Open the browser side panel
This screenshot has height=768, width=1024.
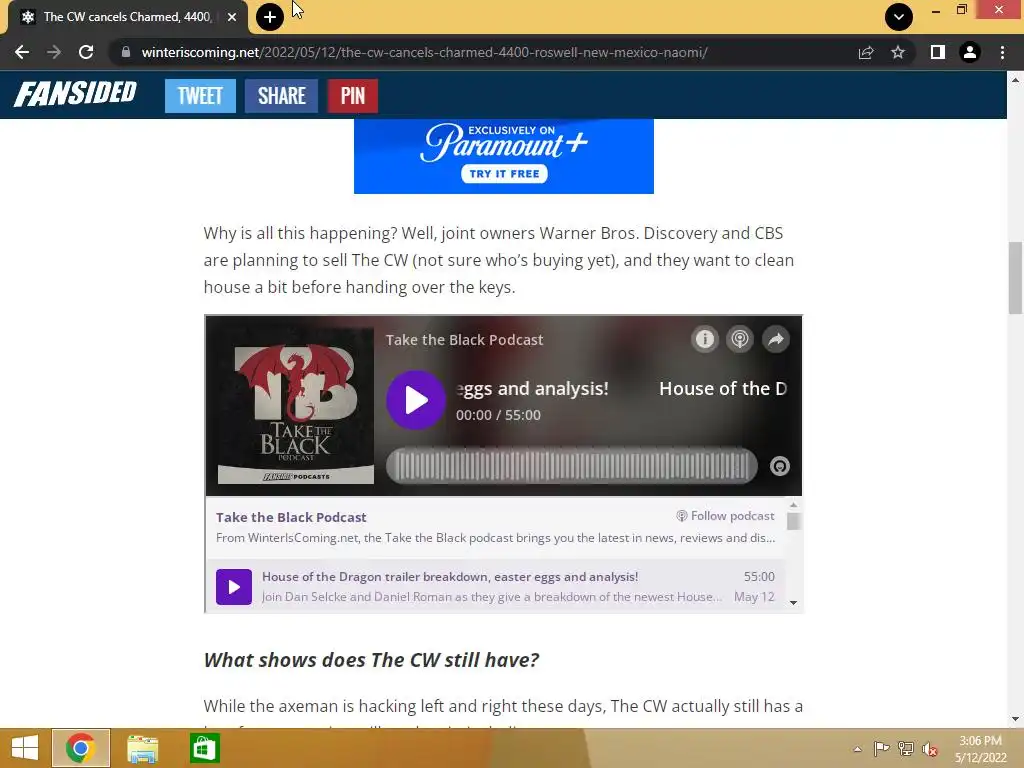tap(938, 52)
